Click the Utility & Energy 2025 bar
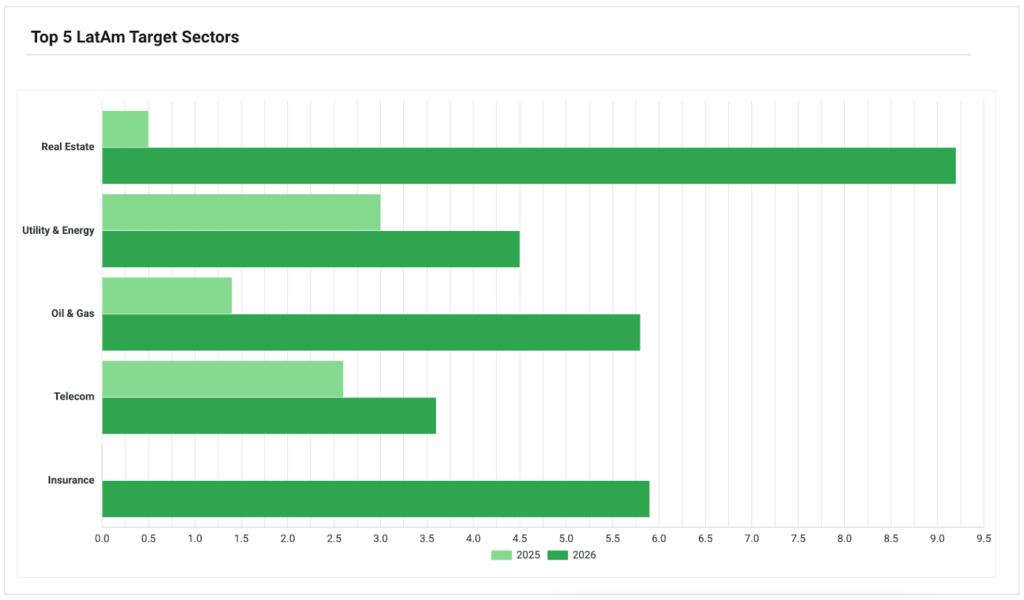Image resolution: width=1024 pixels, height=600 pixels. 242,212
